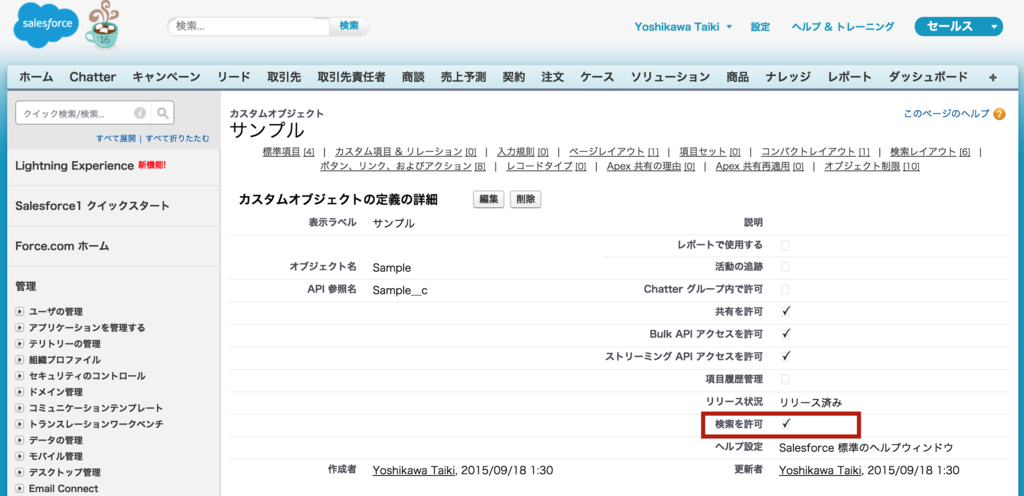The height and width of the screenshot is (496, 1024).
Task: Open the 取引先責任者 tab
Action: 351,77
